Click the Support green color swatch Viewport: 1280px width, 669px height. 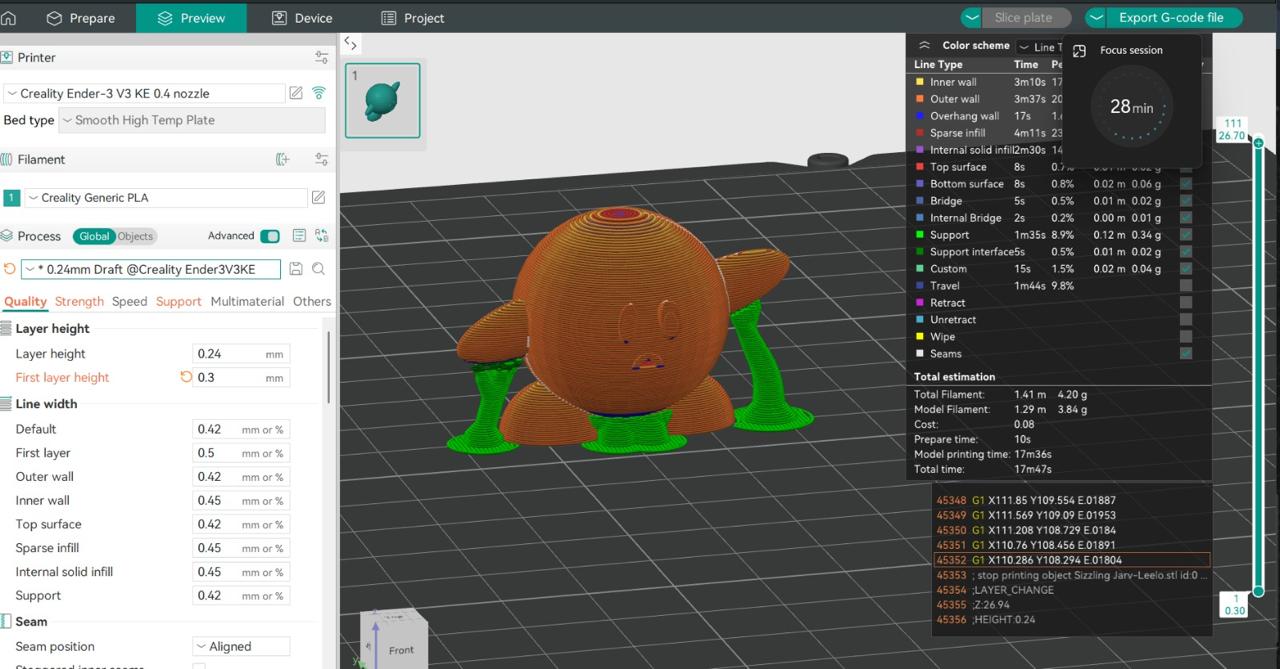[x=920, y=235]
